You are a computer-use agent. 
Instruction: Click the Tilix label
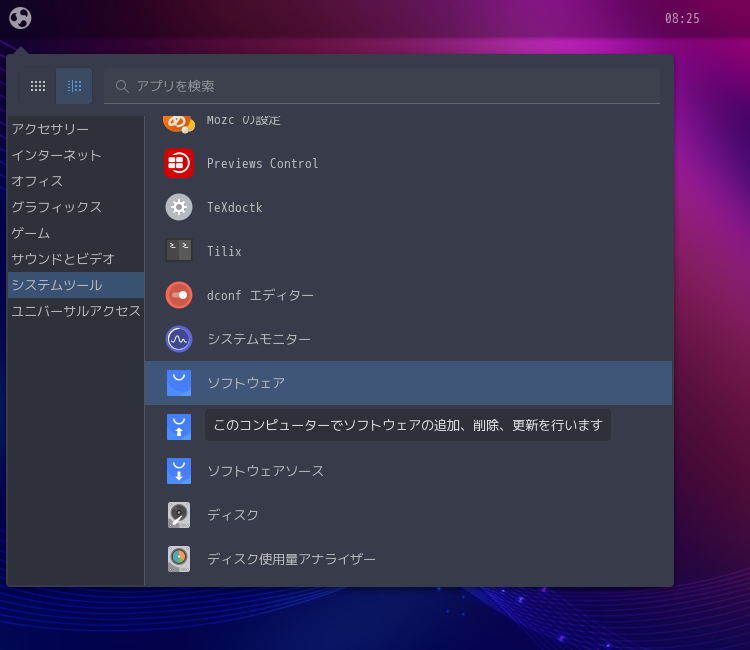pos(224,252)
